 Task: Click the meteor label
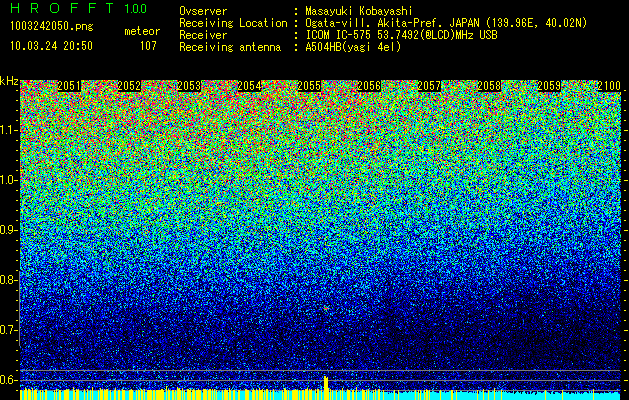pyautogui.click(x=142, y=31)
